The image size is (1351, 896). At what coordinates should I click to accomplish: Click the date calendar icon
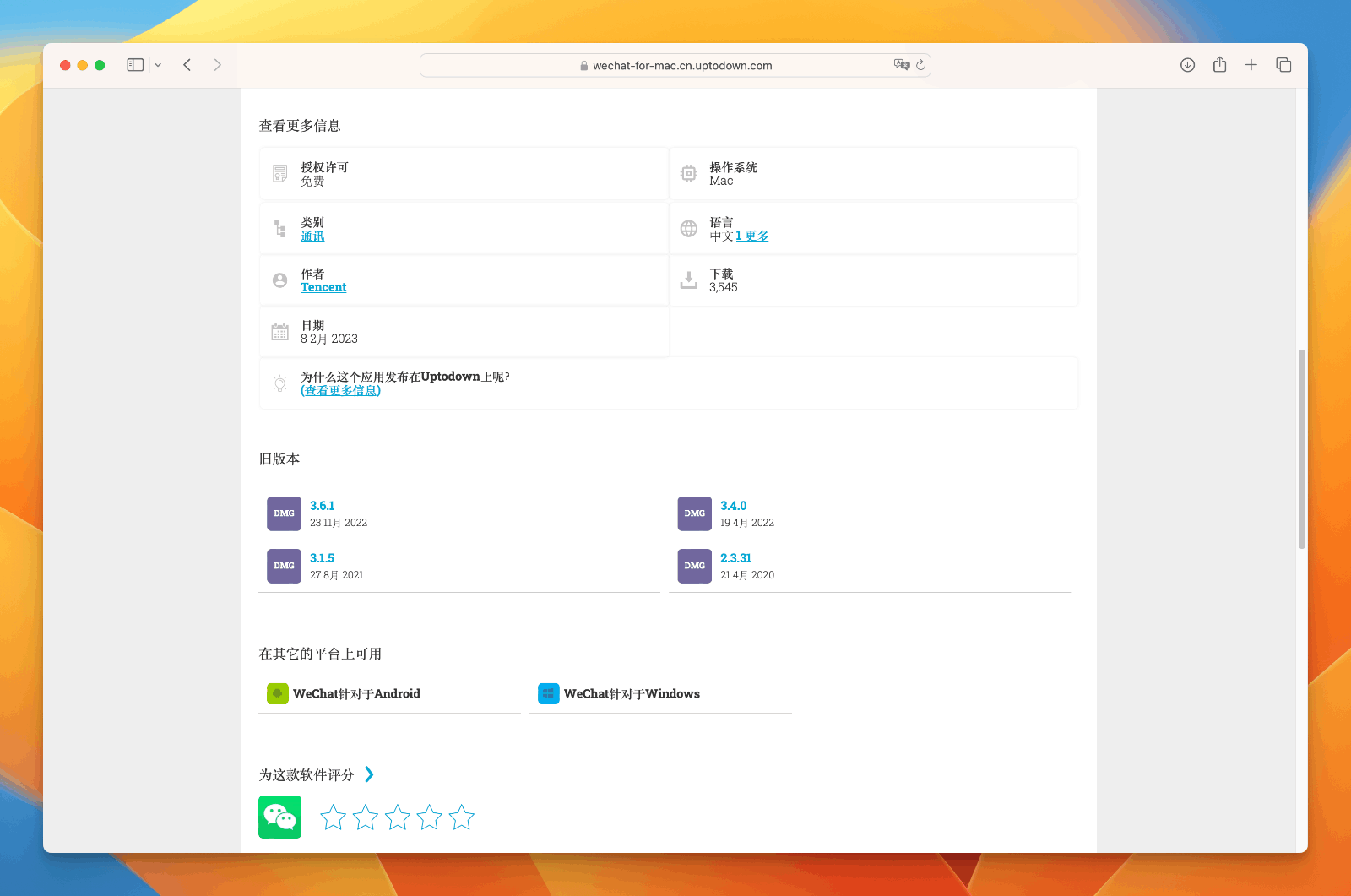tap(280, 332)
